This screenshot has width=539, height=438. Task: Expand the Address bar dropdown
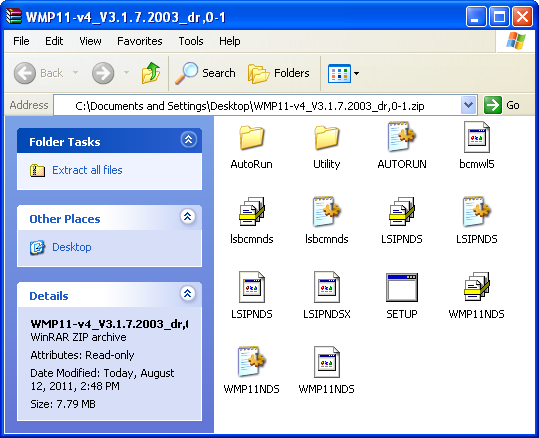468,105
